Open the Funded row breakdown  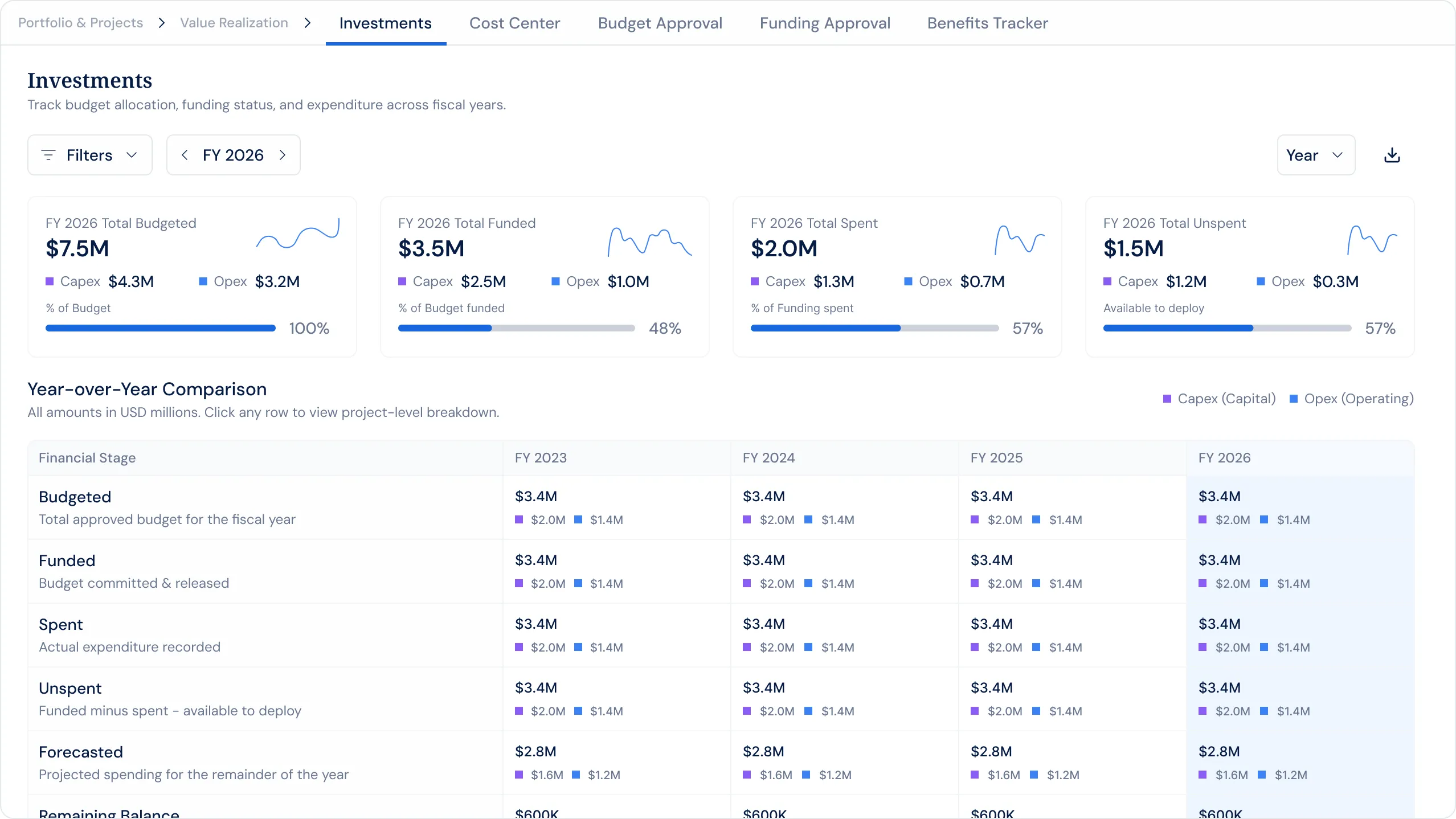721,571
